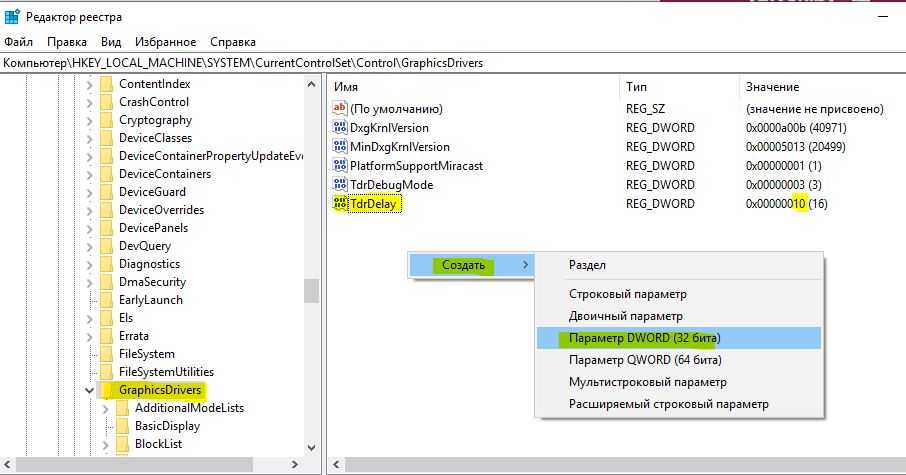Choose Расширяемый строковый параметр option

(x=679, y=404)
